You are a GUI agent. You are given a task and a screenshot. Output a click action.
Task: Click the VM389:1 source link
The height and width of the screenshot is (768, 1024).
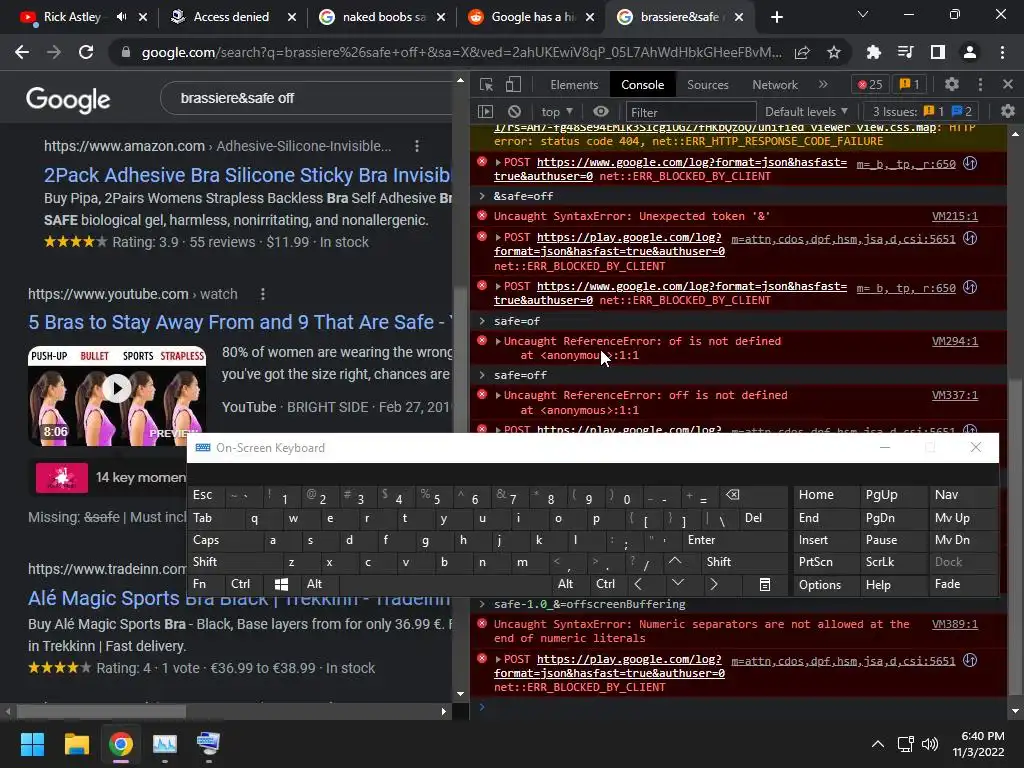[954, 624]
